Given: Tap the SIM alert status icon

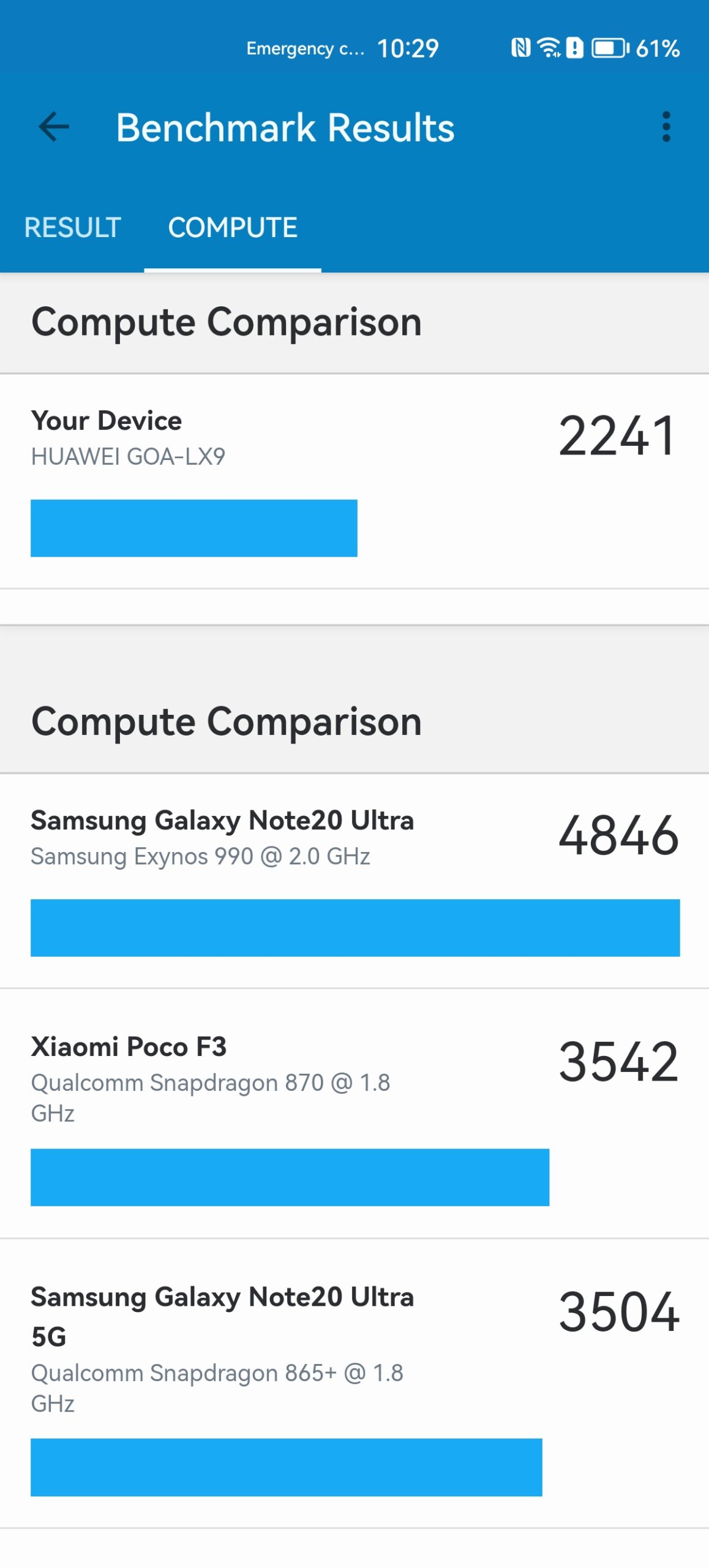Looking at the screenshot, I should [574, 48].
